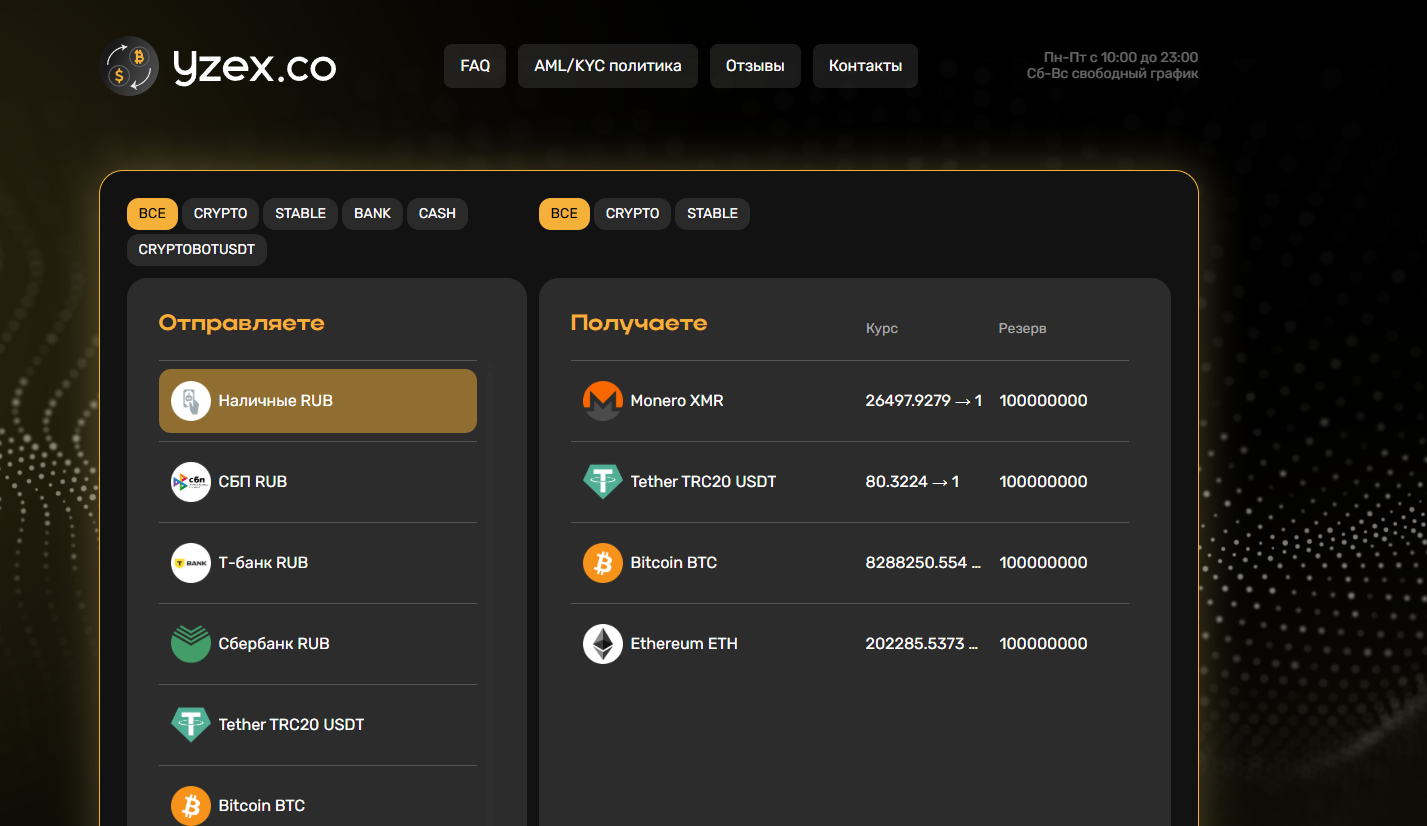Screen dimensions: 1427x826
Task: Click the Tether icon in the Отправляете list
Action: 191,725
